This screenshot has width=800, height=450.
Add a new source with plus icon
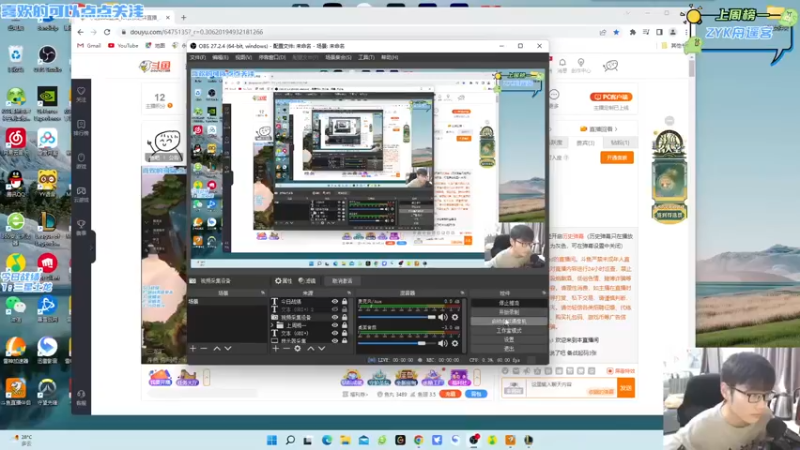(x=276, y=348)
